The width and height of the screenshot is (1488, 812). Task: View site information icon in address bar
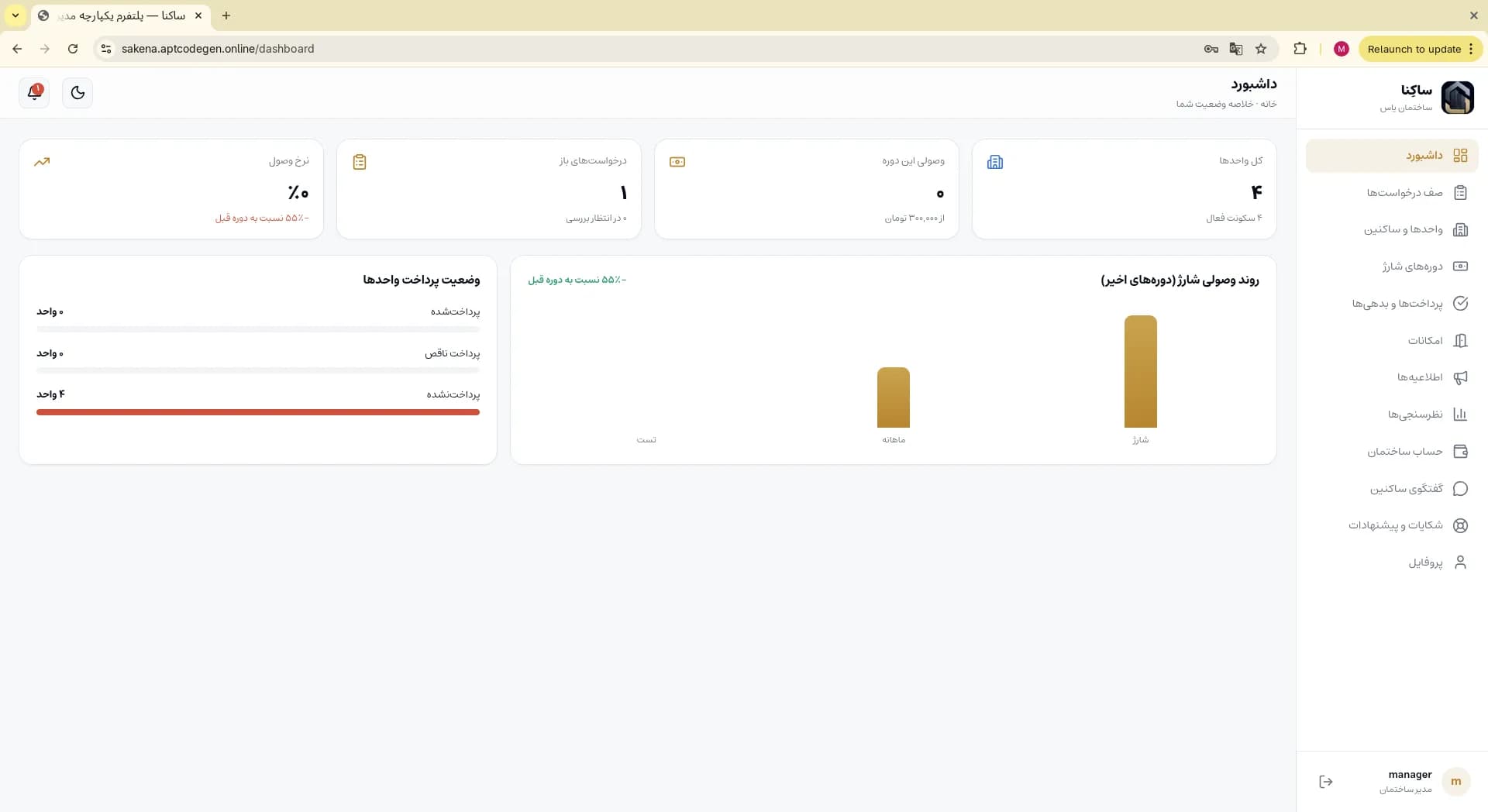106,49
